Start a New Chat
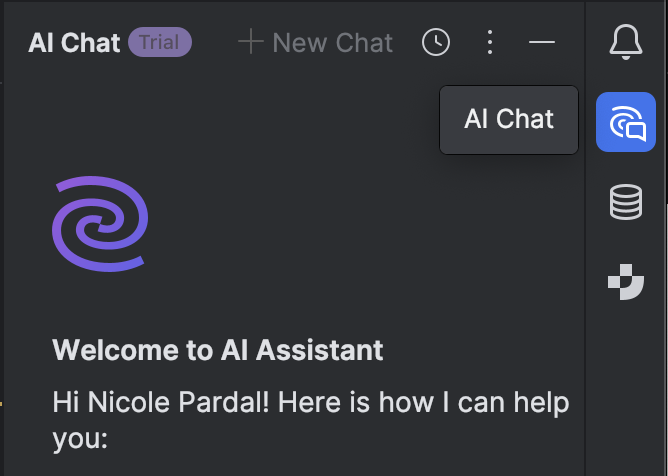This screenshot has width=668, height=476. pyautogui.click(x=332, y=42)
